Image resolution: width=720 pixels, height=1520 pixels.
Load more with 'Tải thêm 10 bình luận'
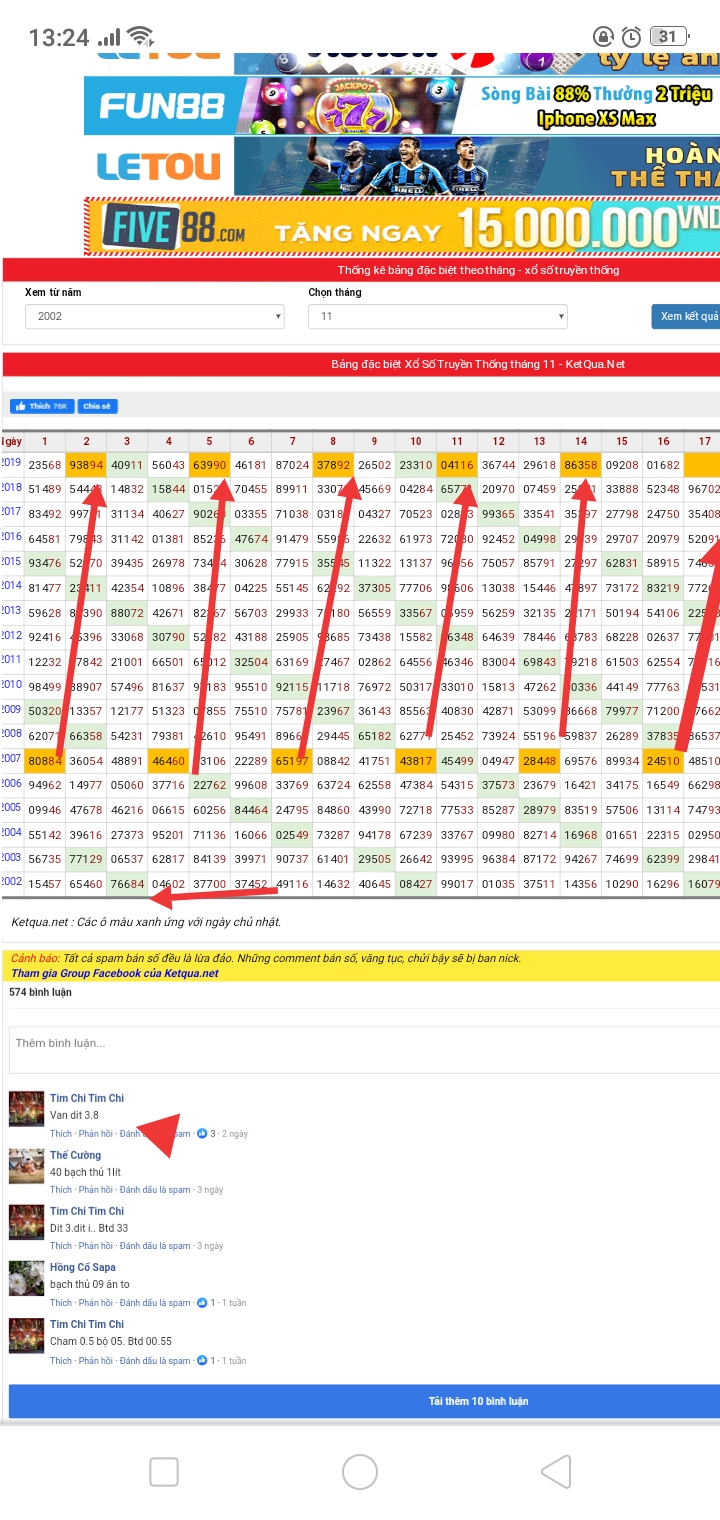[x=364, y=1401]
